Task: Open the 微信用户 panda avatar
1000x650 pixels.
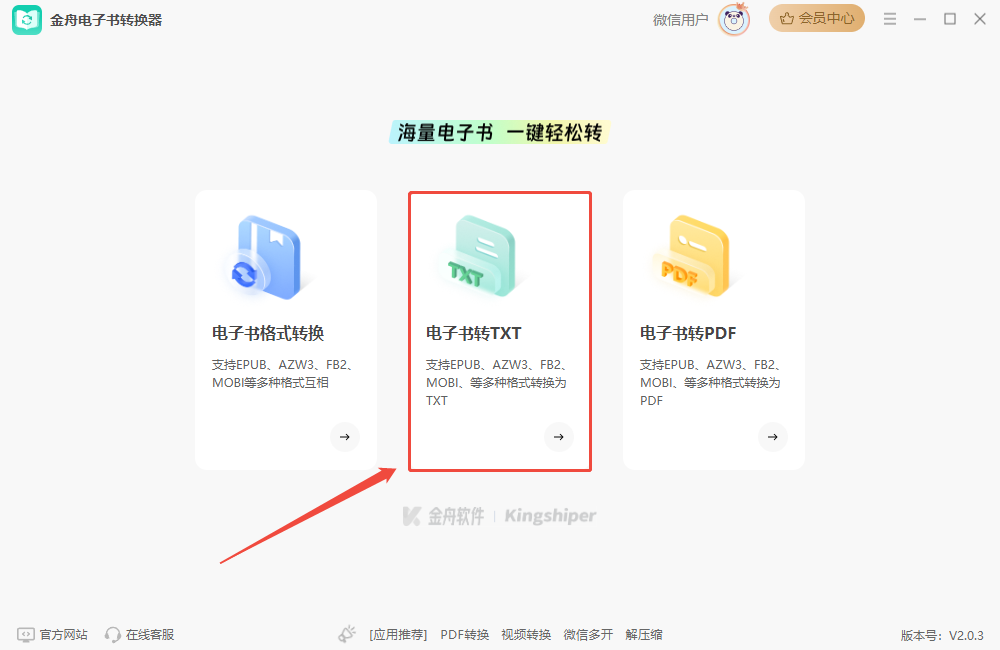Action: [x=733, y=20]
